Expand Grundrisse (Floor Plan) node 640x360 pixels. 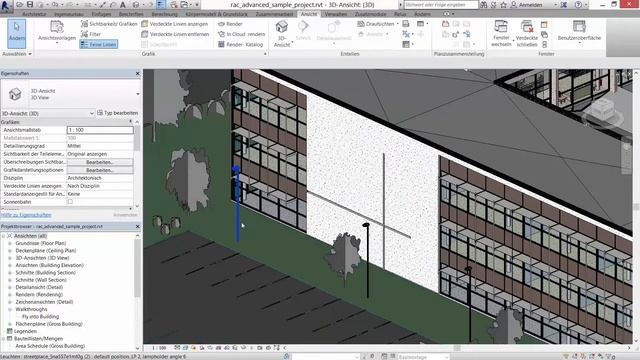click(10, 243)
